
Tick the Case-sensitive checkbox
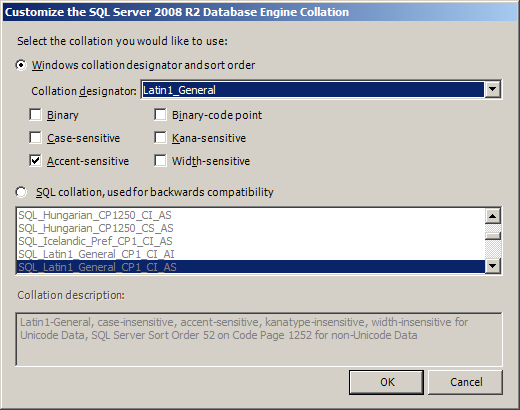pyautogui.click(x=35, y=138)
